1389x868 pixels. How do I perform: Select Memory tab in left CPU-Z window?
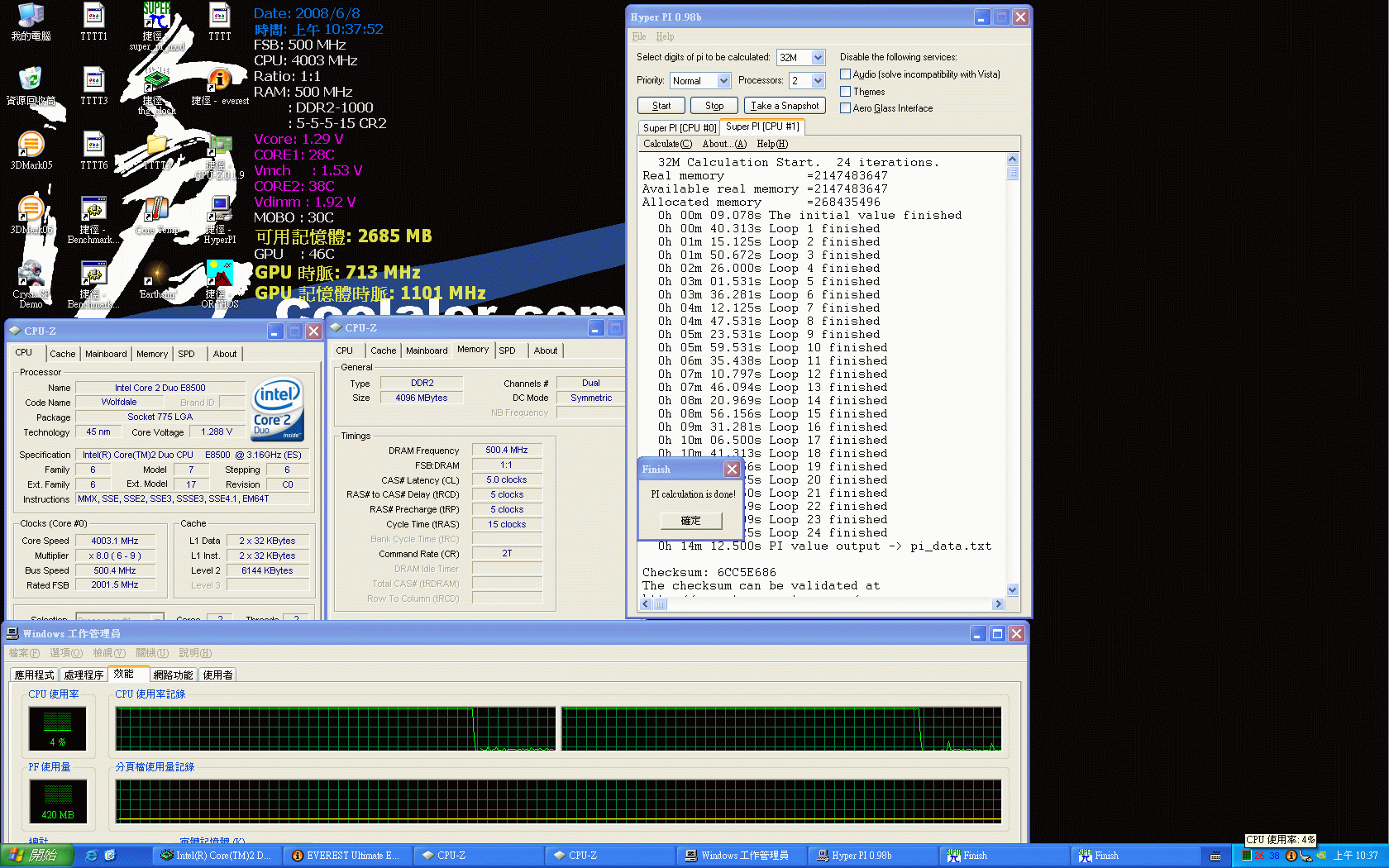point(152,354)
